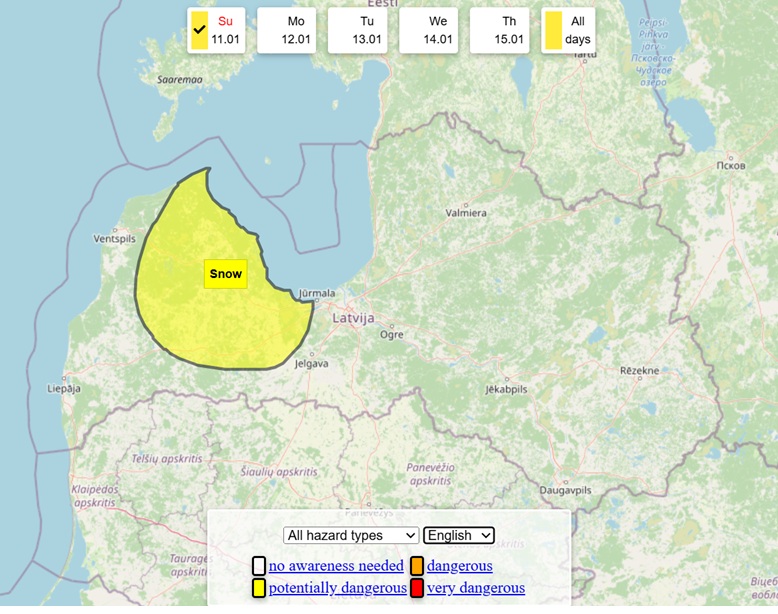Screen dimensions: 778x614
Task: Click the Snow warning label on map
Action: point(225,273)
